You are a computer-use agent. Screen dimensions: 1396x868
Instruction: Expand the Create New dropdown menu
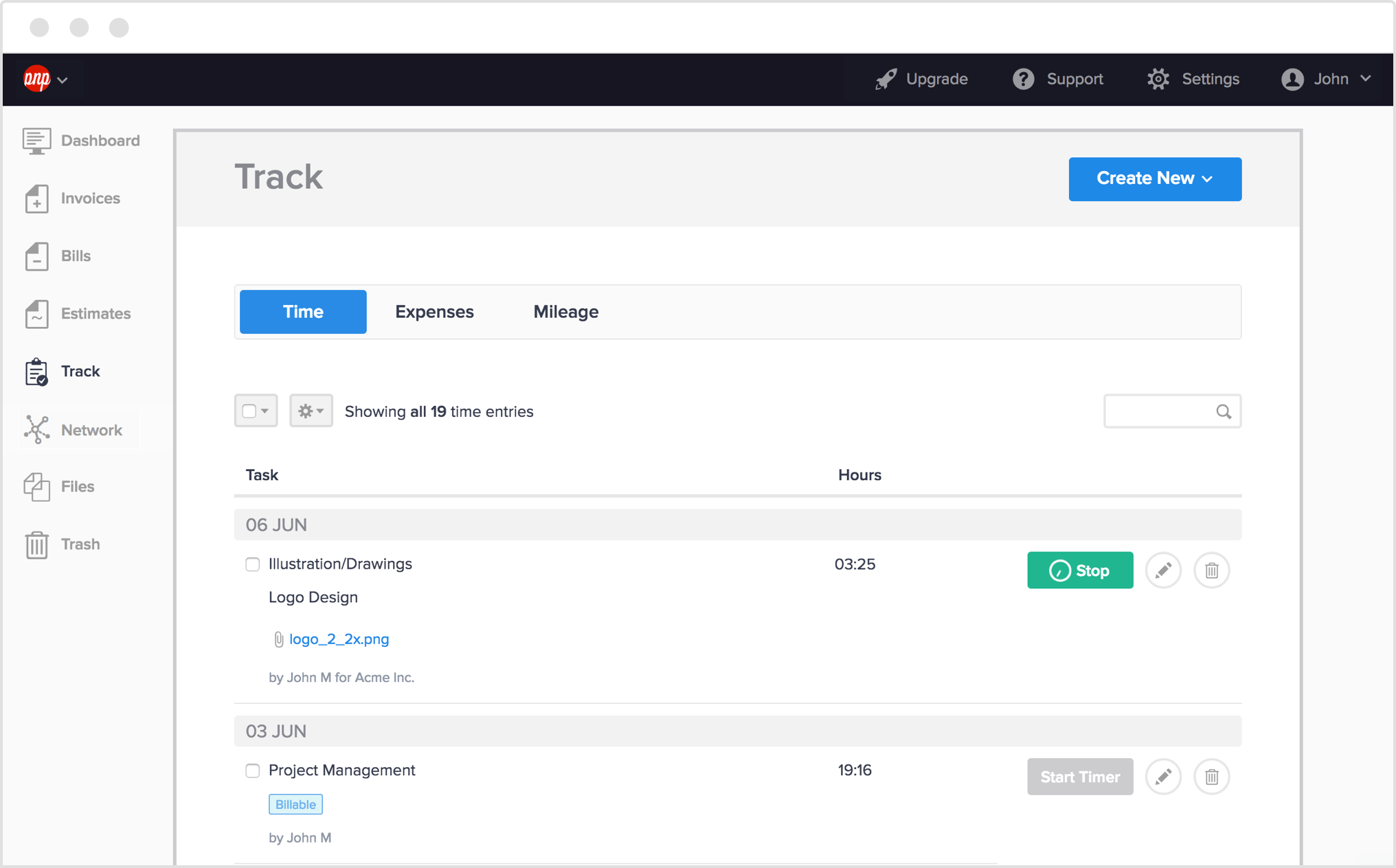[1155, 178]
